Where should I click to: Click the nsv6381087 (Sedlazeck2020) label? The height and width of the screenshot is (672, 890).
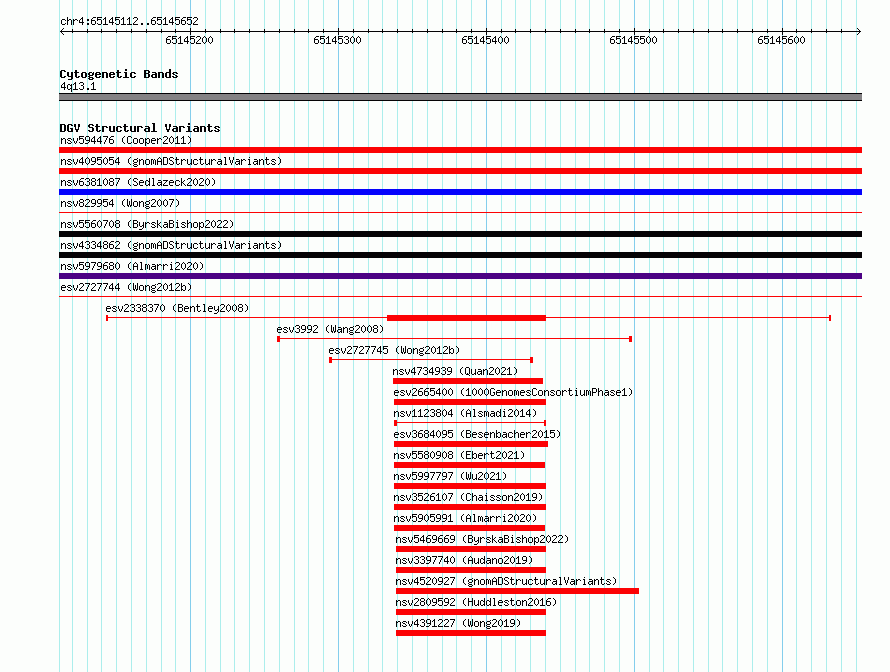coord(138,182)
